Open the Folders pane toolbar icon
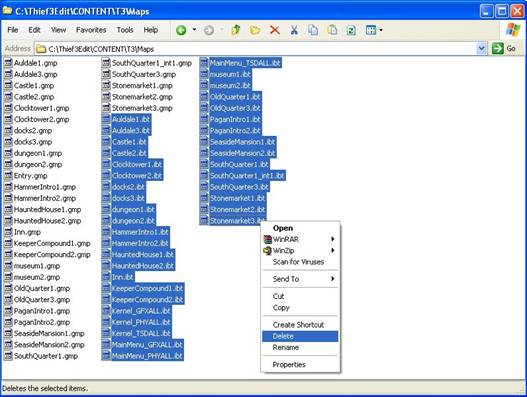This screenshot has width=527, height=397. tap(255, 30)
